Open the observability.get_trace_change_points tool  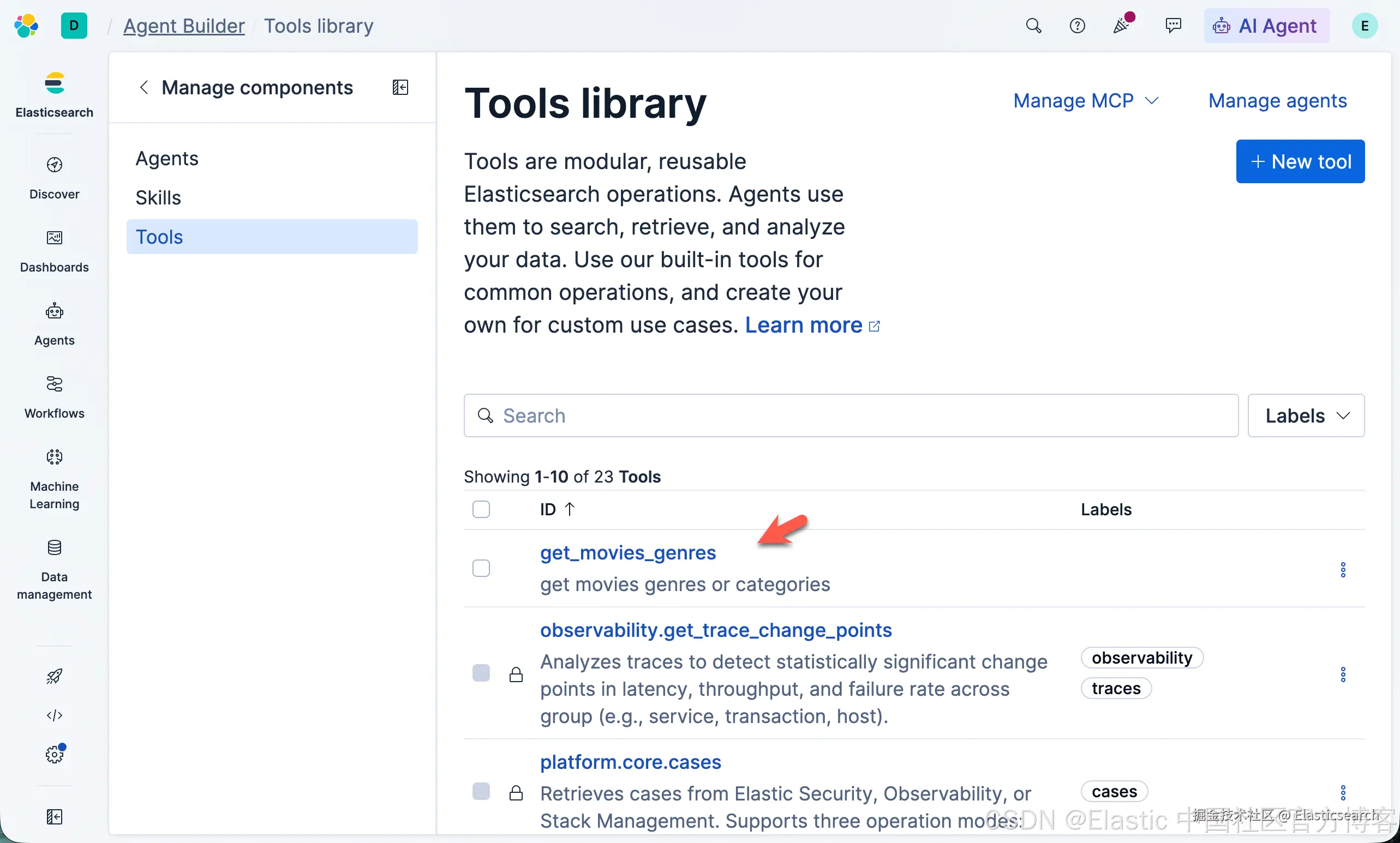click(716, 630)
